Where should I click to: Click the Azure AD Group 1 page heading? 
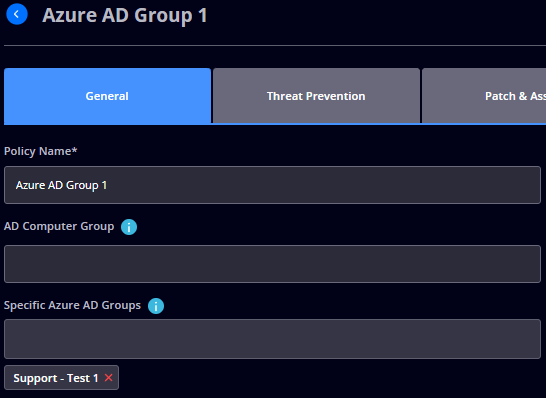(125, 15)
